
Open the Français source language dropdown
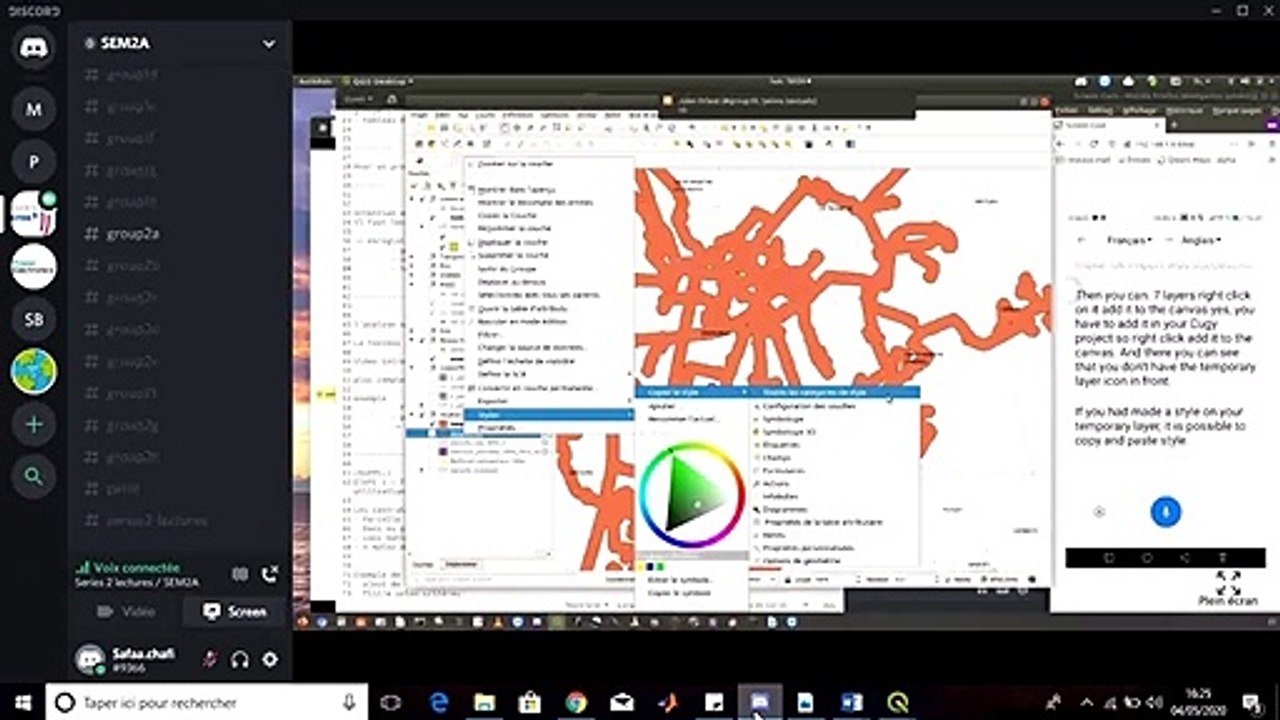click(1128, 240)
